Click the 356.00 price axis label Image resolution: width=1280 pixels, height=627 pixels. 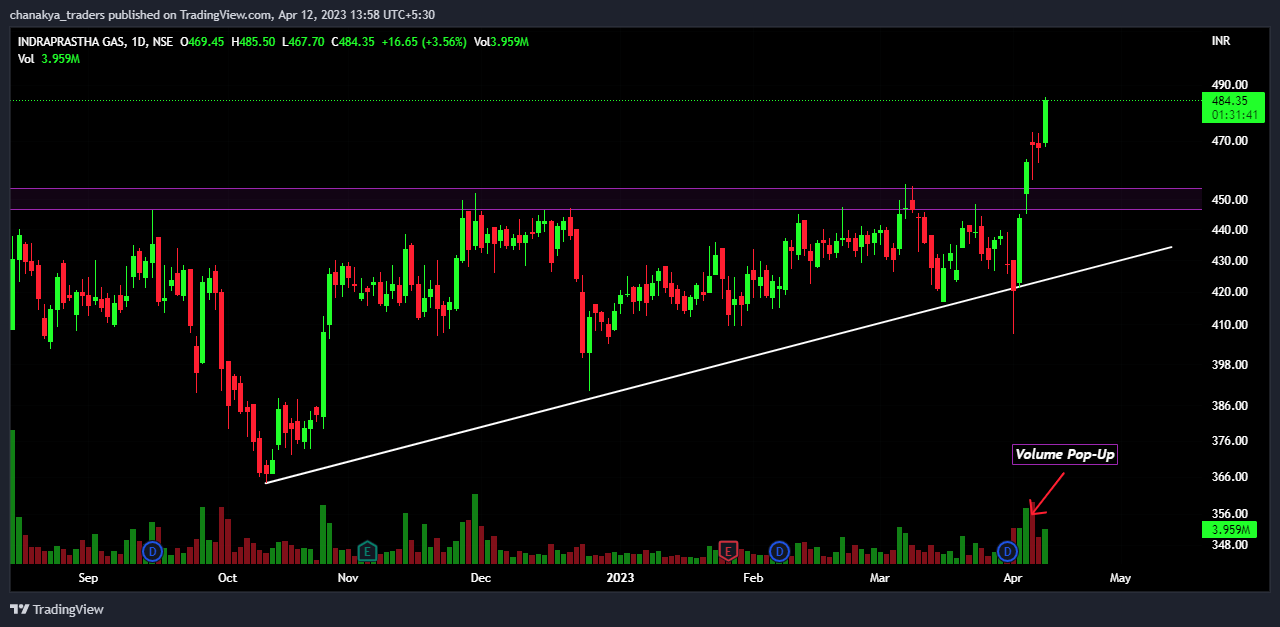1229,514
